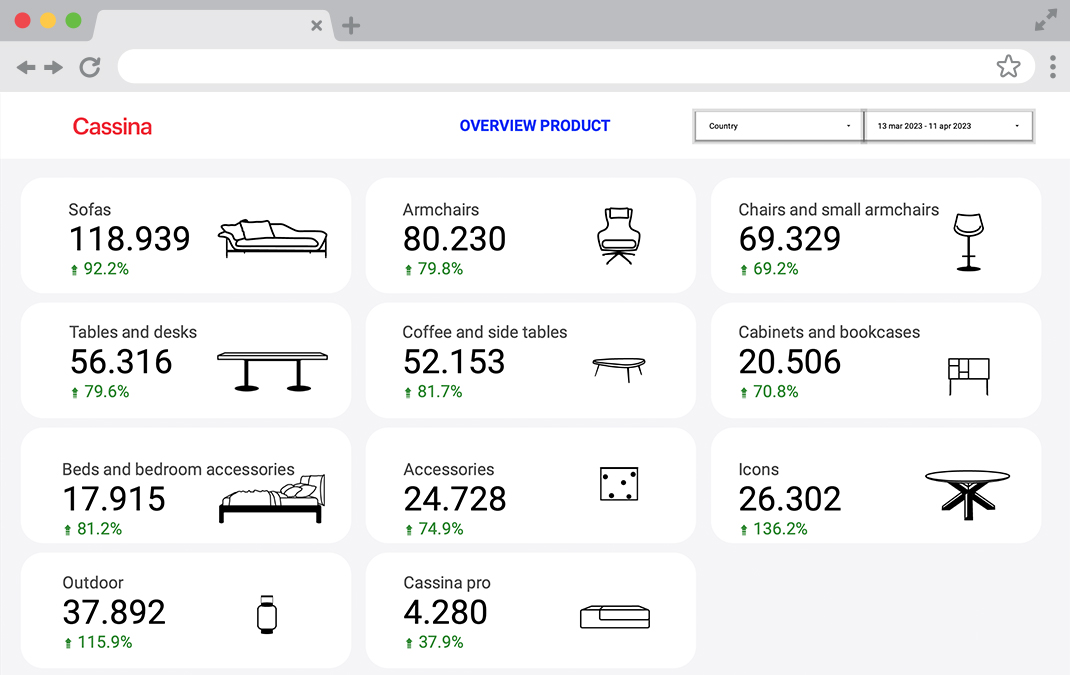The height and width of the screenshot is (675, 1070).
Task: Select the active browser tab
Action: coord(213,25)
